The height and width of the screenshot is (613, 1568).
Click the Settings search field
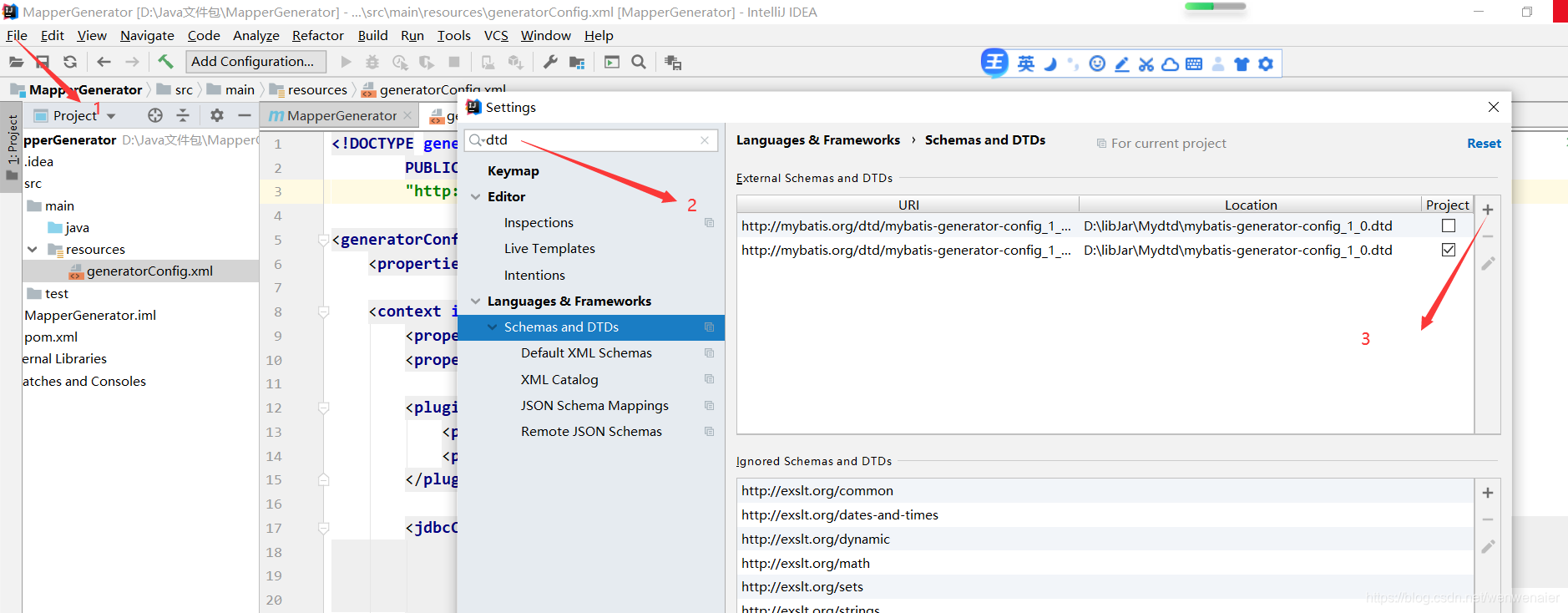tap(591, 140)
